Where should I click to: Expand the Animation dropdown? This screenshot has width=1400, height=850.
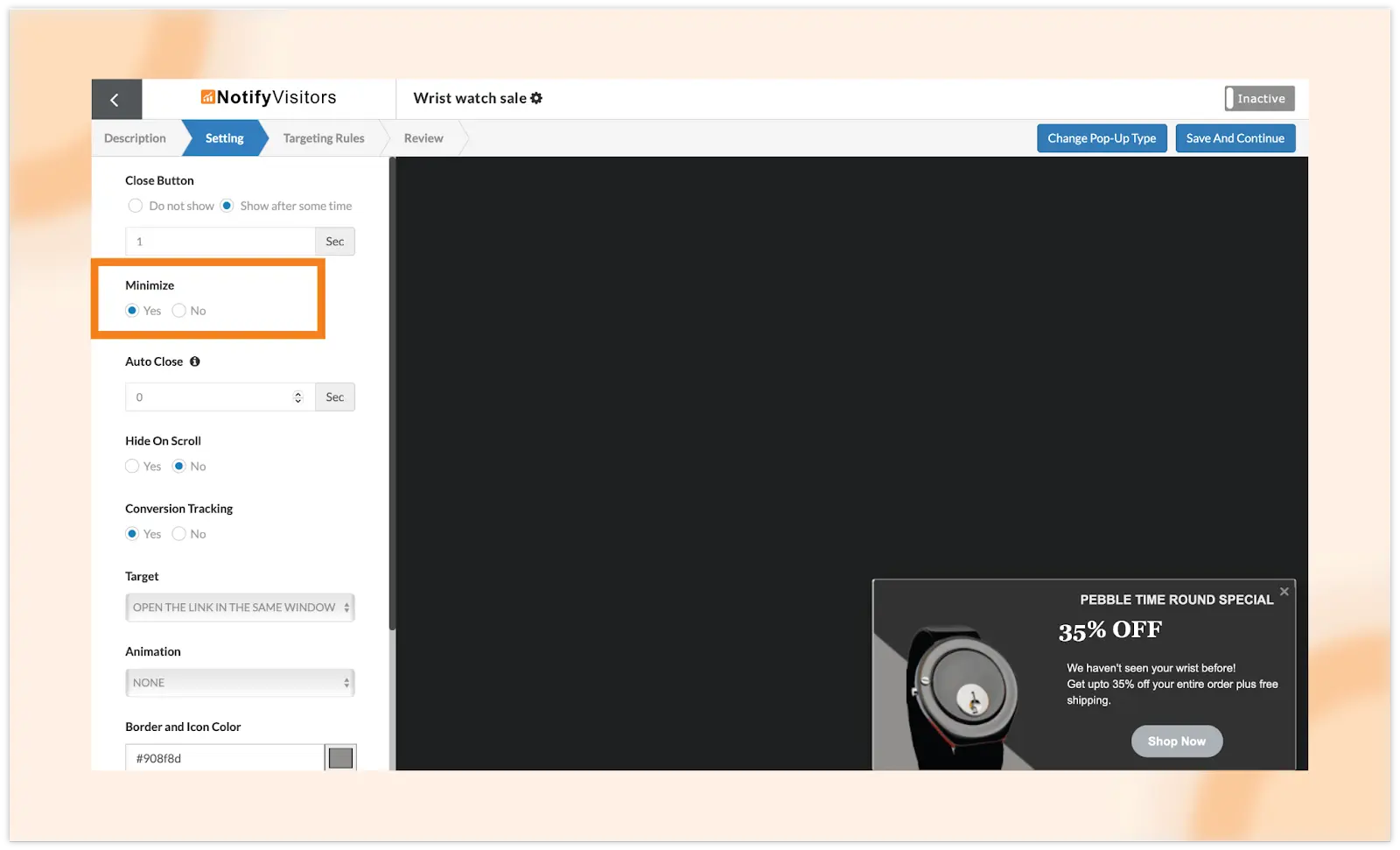click(240, 683)
